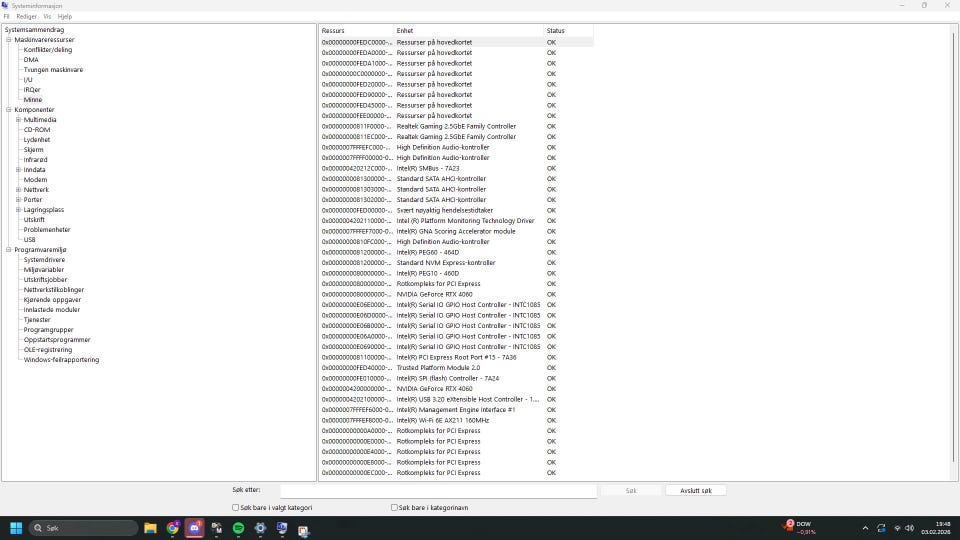Select Konflikter/deling in the tree
The width and height of the screenshot is (960, 540).
pos(48,50)
